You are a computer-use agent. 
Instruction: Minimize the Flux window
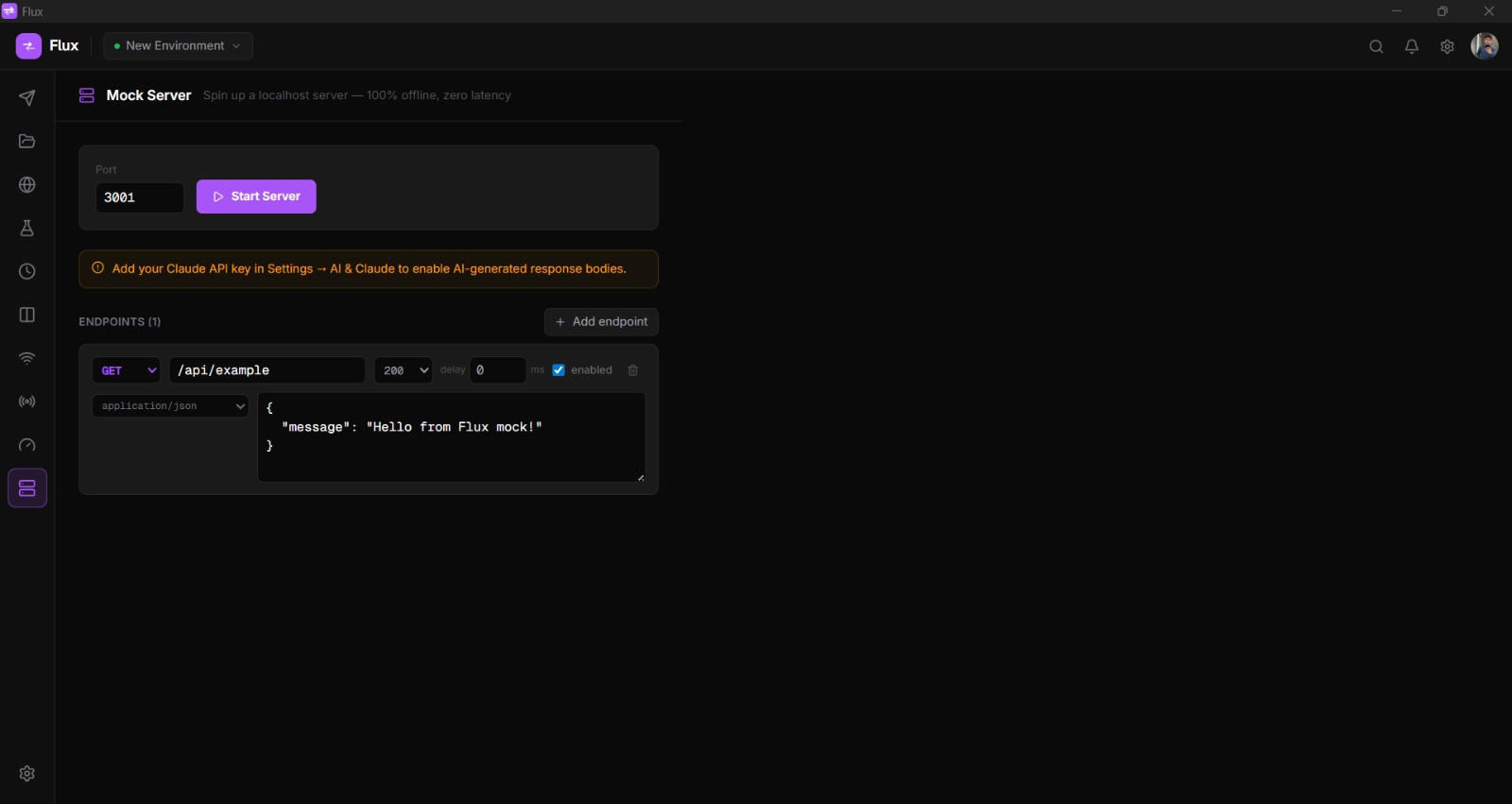(1397, 11)
